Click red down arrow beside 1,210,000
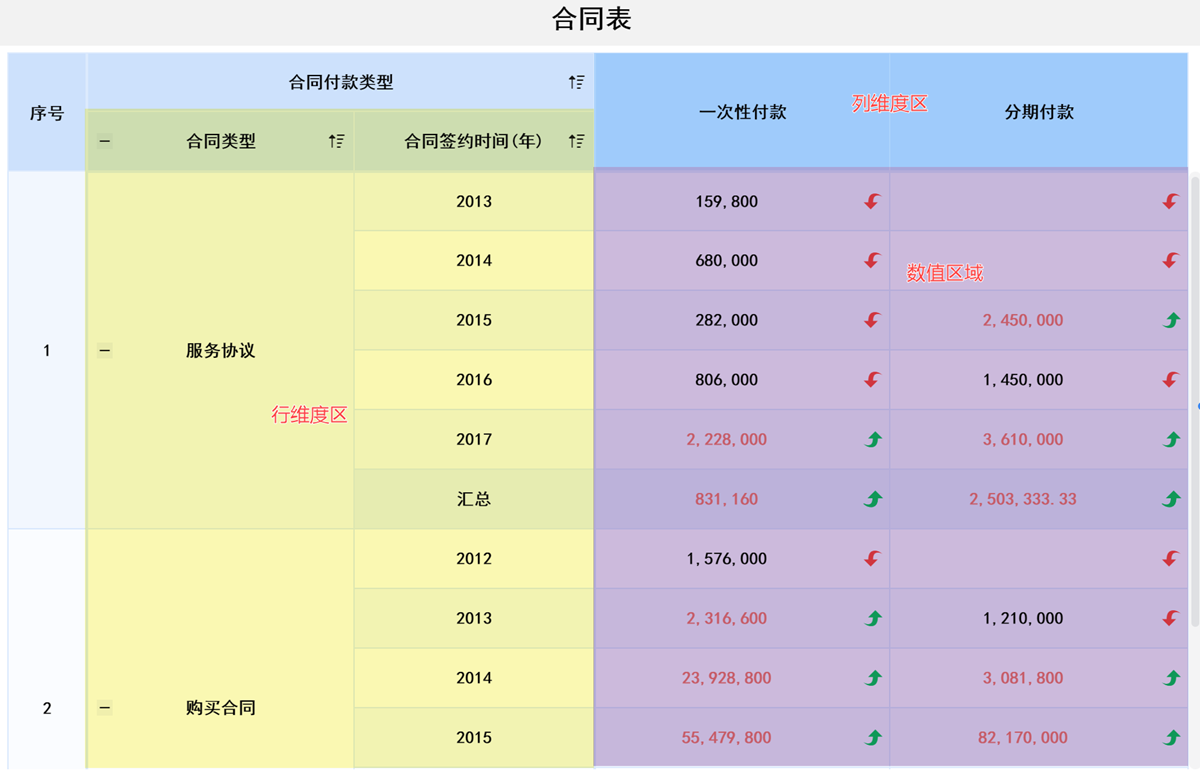This screenshot has width=1200, height=780. [x=1171, y=618]
